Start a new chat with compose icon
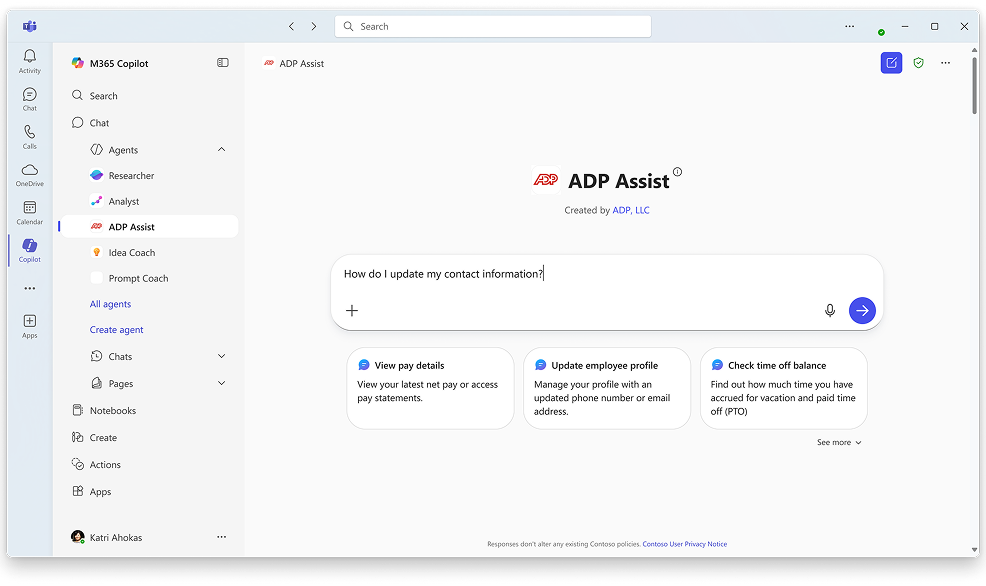986x586 pixels. [x=890, y=63]
